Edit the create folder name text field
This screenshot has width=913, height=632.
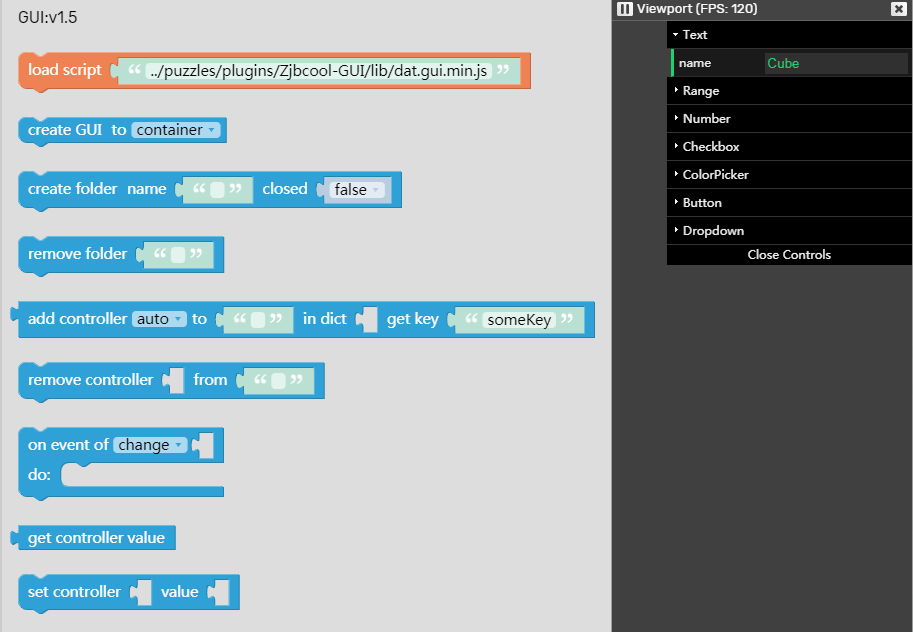217,190
